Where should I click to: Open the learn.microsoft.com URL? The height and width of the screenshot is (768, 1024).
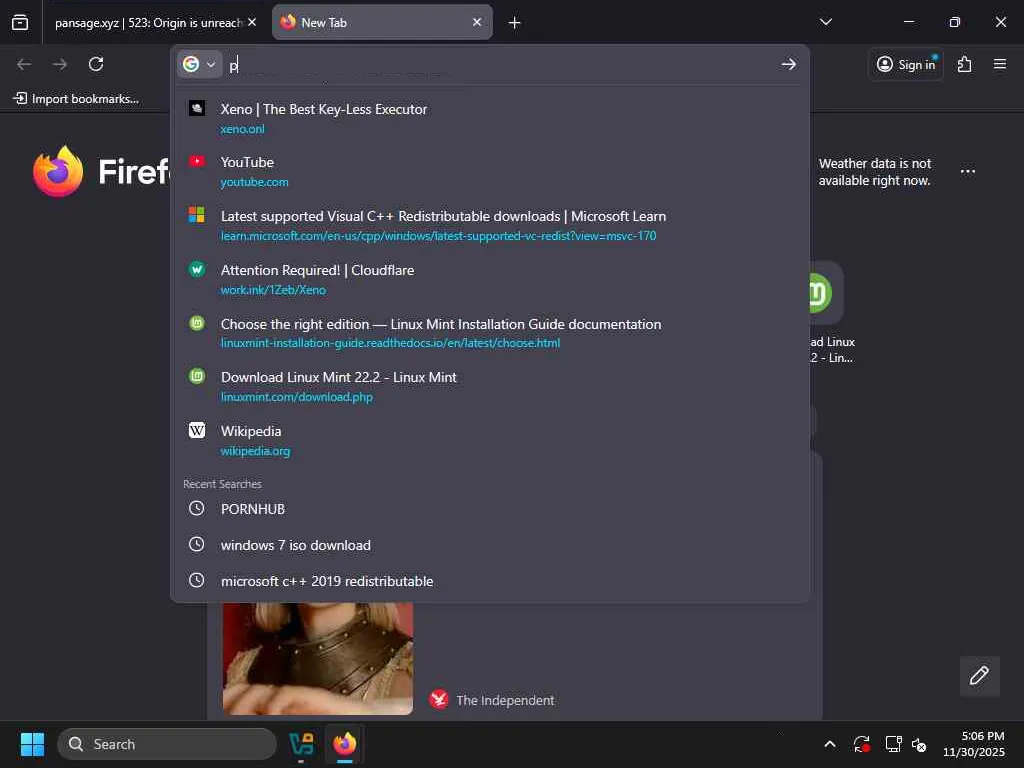click(438, 236)
